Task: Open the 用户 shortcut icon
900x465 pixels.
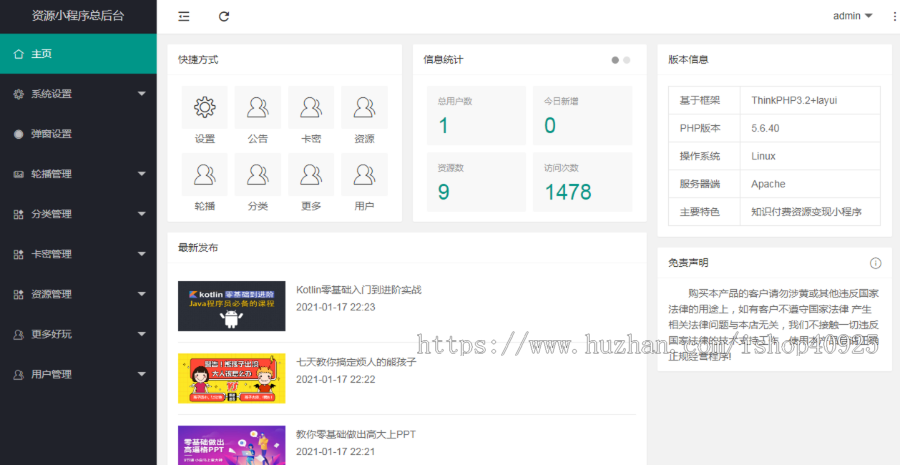Action: click(364, 175)
